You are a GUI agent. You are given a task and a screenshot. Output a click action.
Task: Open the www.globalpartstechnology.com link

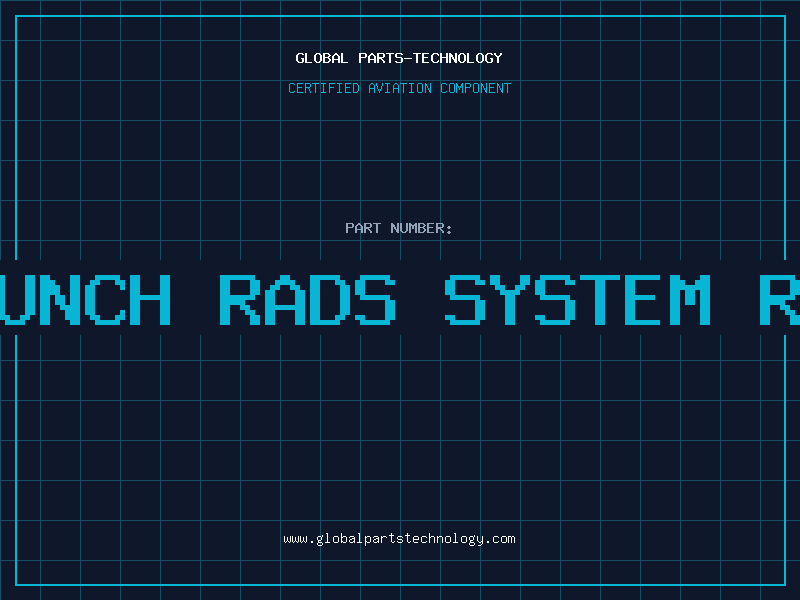click(x=399, y=539)
